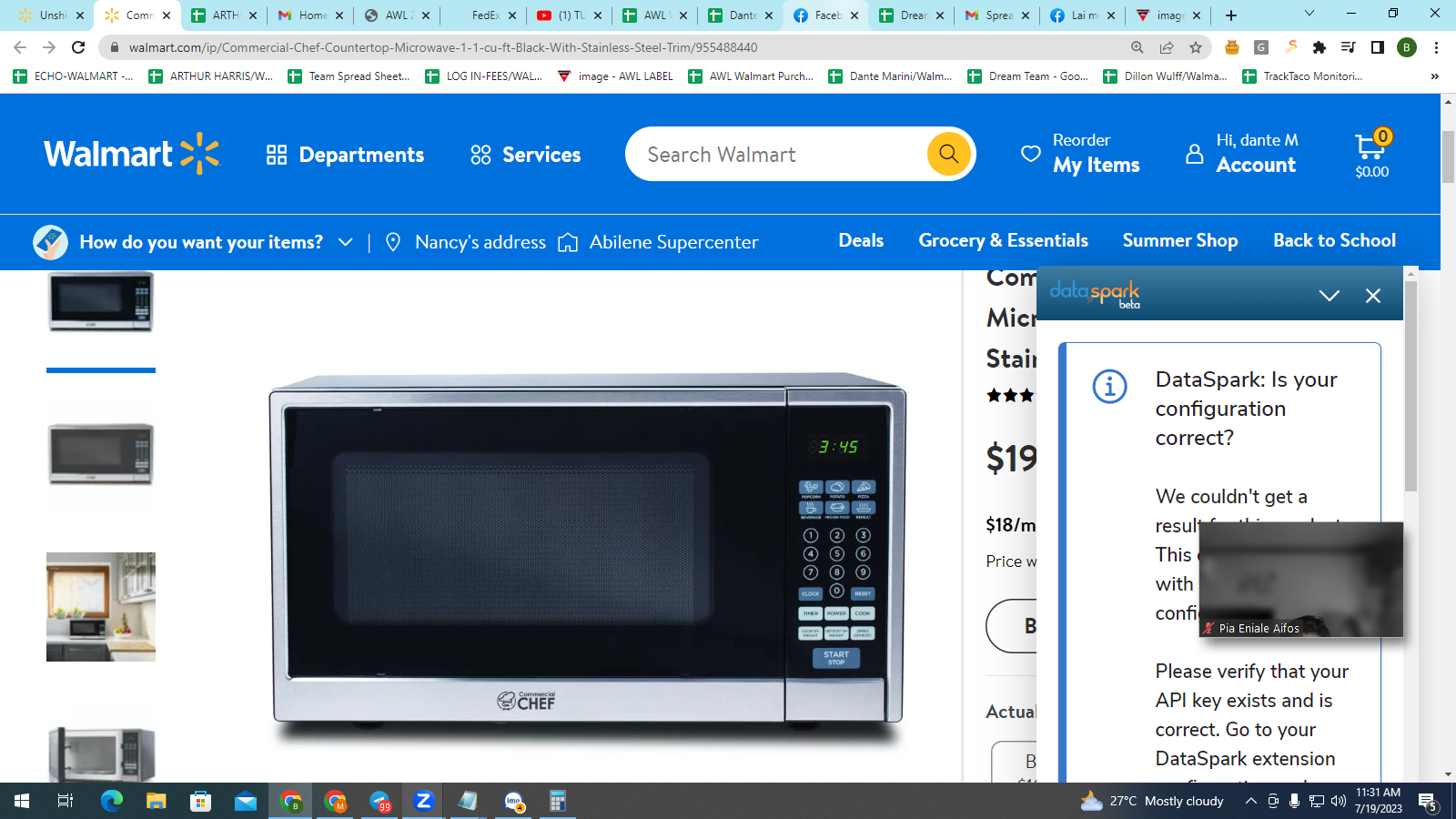Viewport: 1456px width, 819px height.
Task: Open the weather widget in taskbar
Action: point(1152,801)
